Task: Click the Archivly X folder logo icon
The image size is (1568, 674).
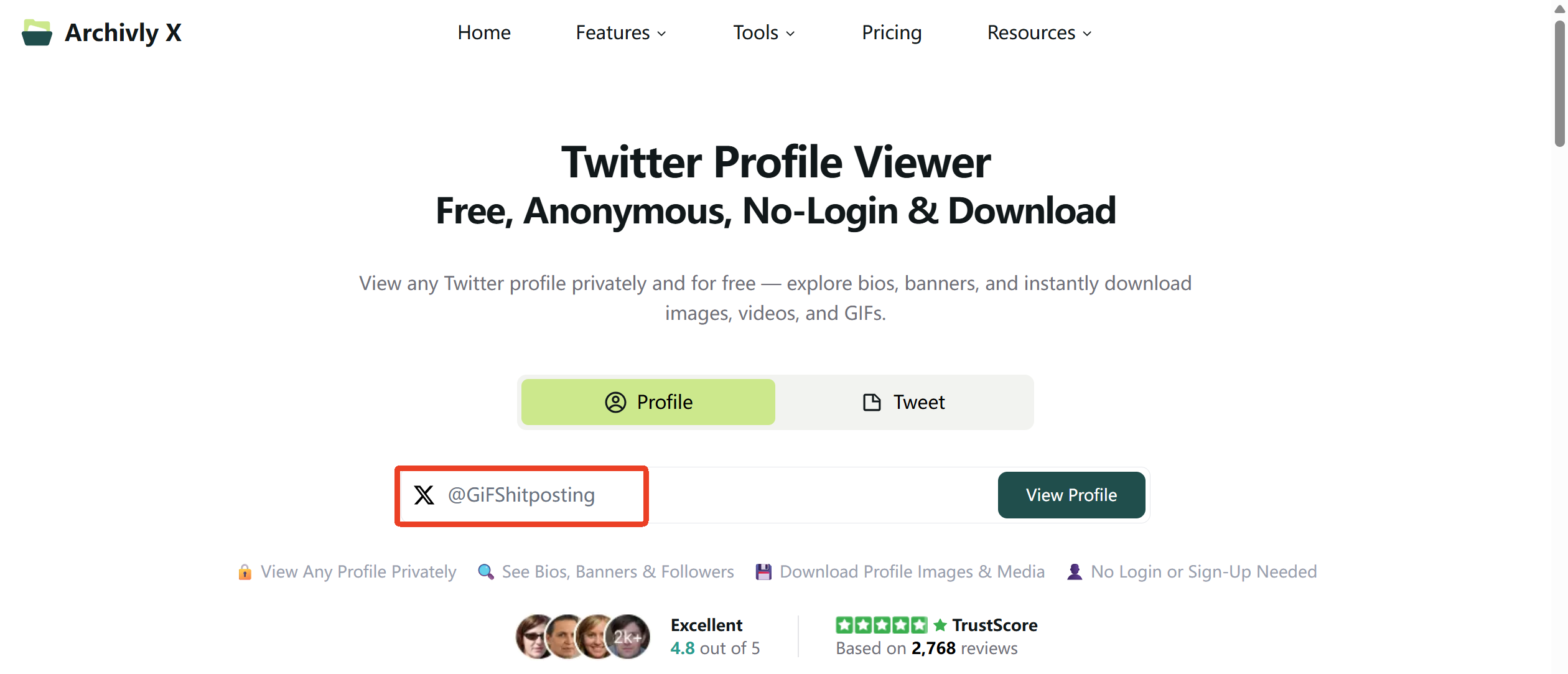Action: click(37, 32)
